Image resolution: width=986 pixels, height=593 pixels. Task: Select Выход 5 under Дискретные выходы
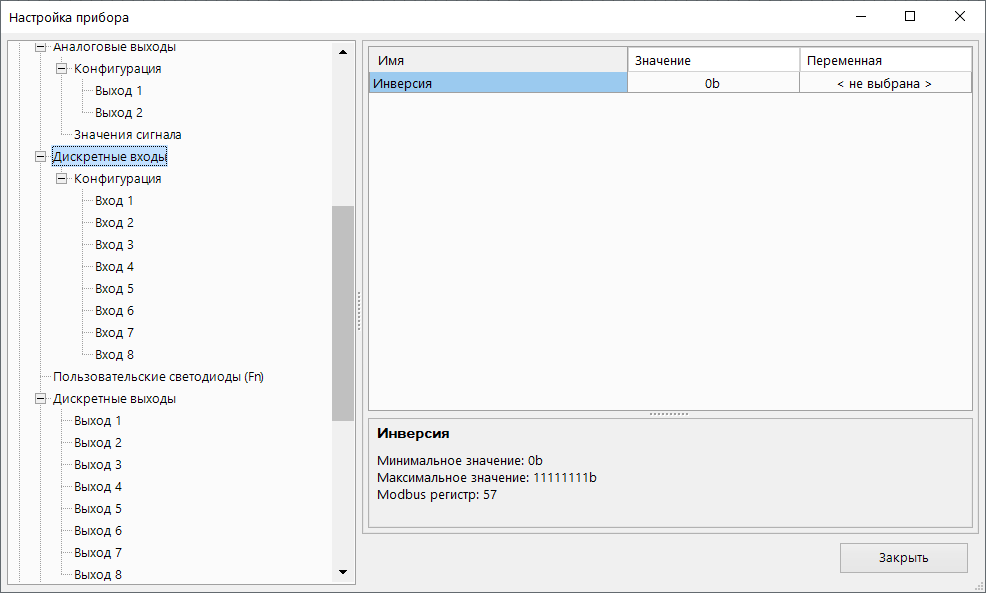(x=97, y=509)
